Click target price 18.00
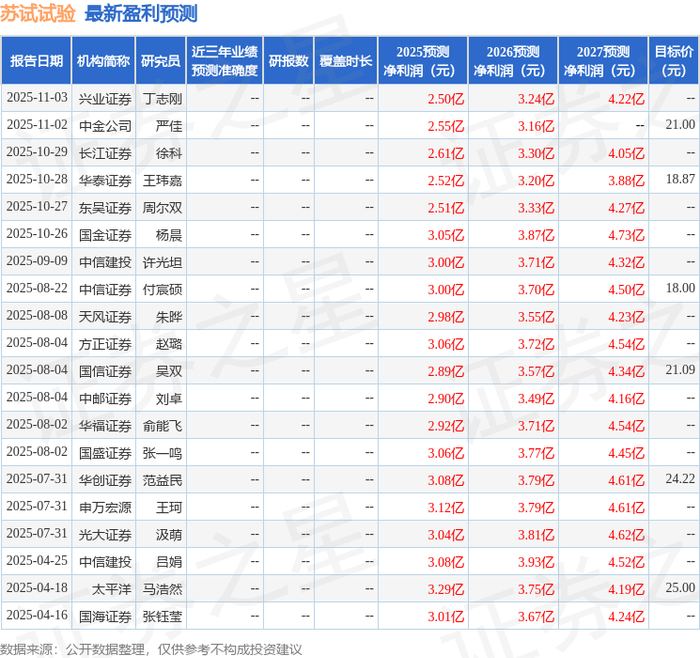The image size is (700, 658). 680,288
